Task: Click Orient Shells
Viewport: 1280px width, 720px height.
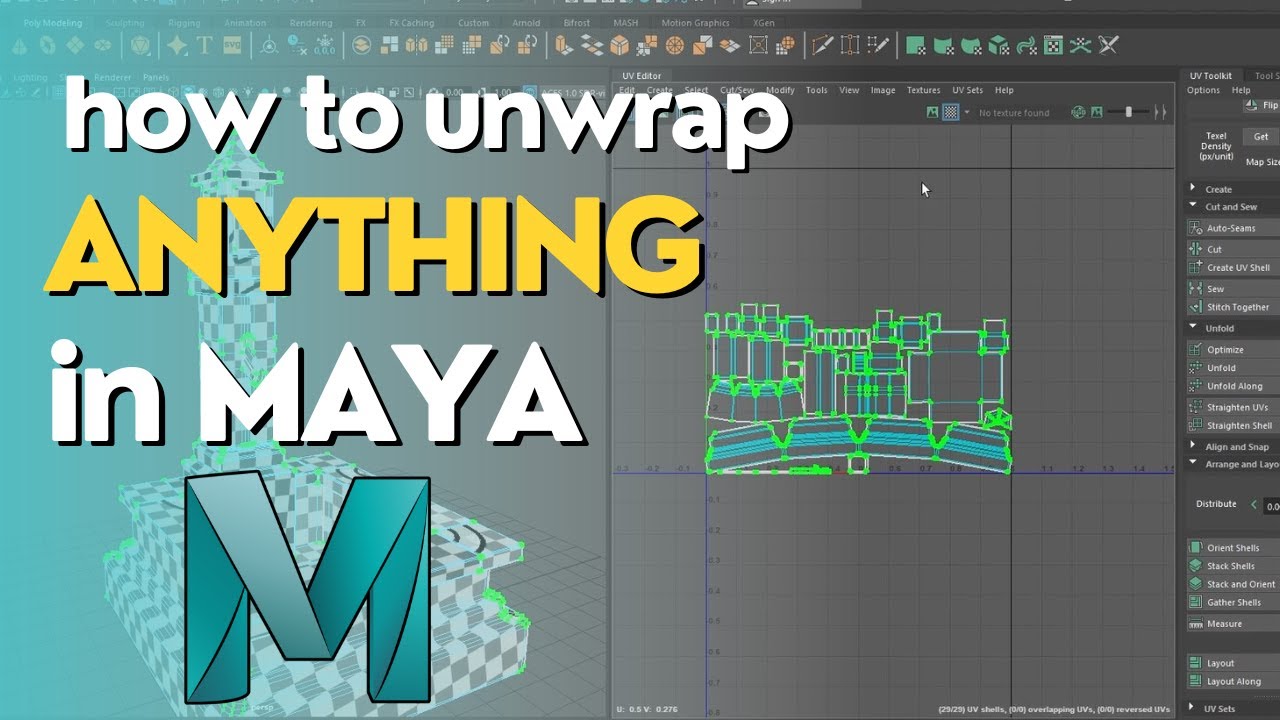Action: coord(1233,548)
